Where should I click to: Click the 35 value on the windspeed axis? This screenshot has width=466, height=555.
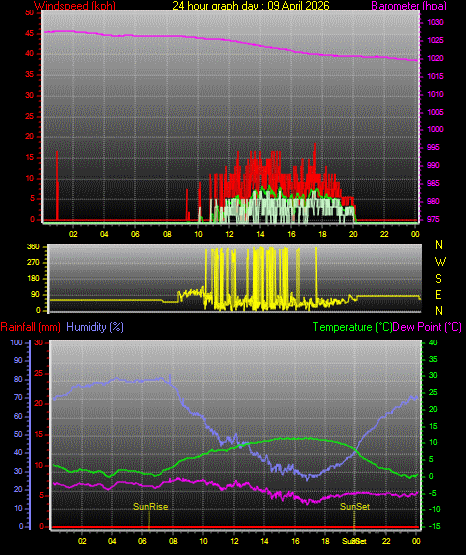pos(30,75)
